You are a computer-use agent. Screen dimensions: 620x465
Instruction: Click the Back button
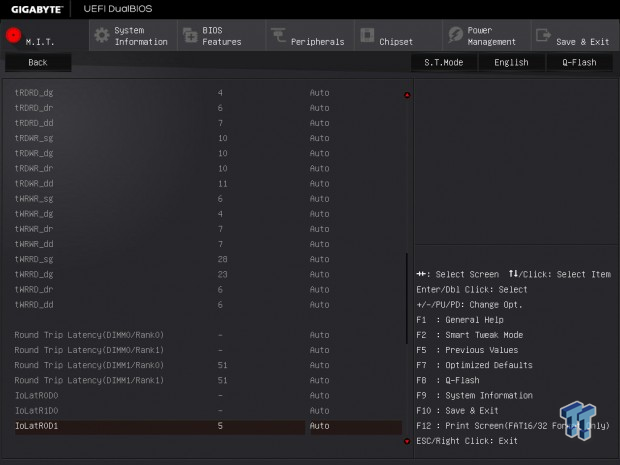[x=38, y=62]
